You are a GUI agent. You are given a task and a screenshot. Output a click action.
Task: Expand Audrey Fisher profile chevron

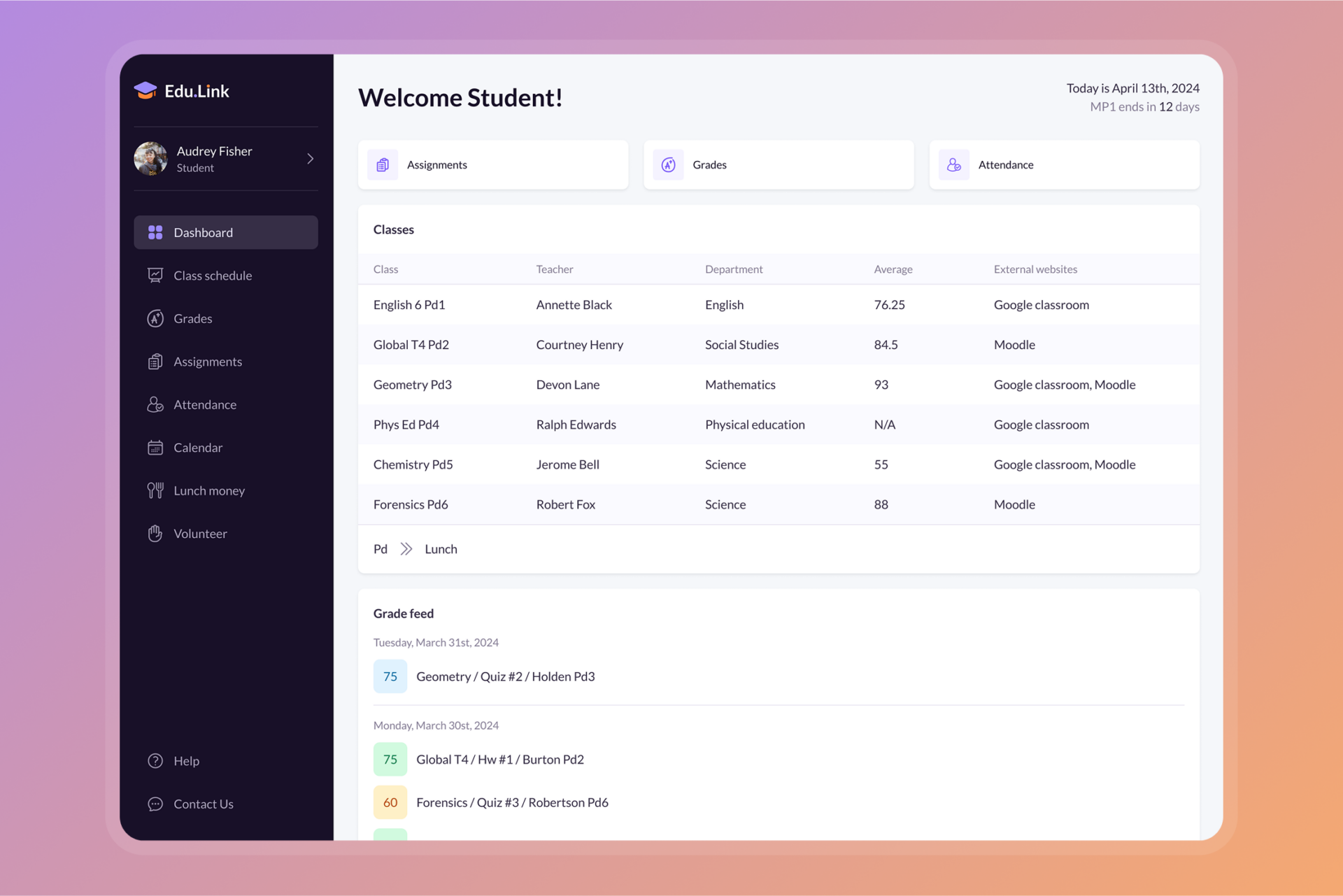(x=310, y=159)
